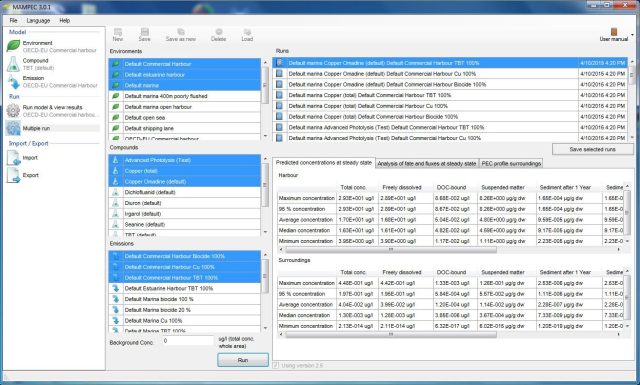Select Default Commercial Harbour environment
The image size is (640, 385).
point(184,64)
